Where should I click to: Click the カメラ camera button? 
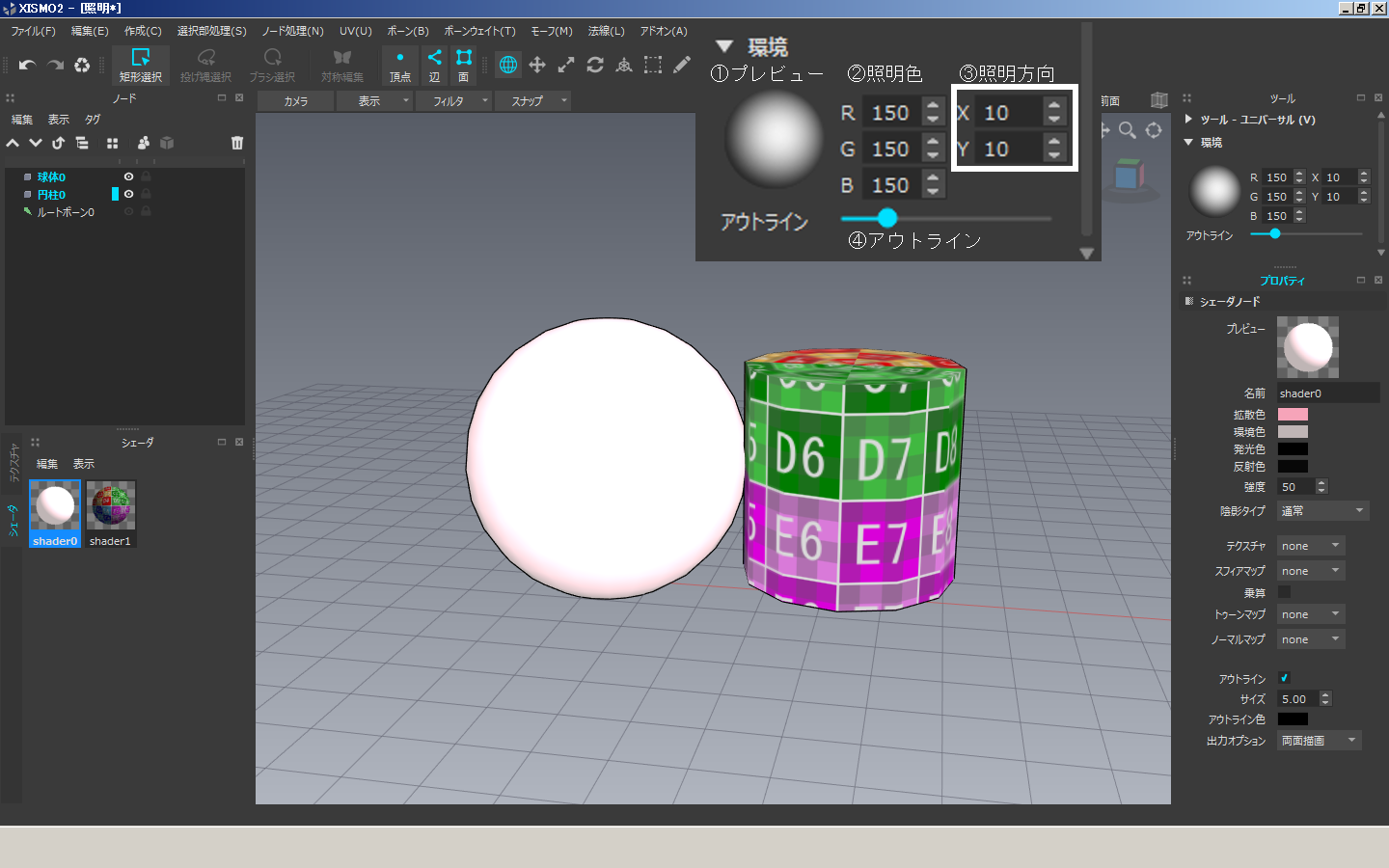click(x=296, y=100)
